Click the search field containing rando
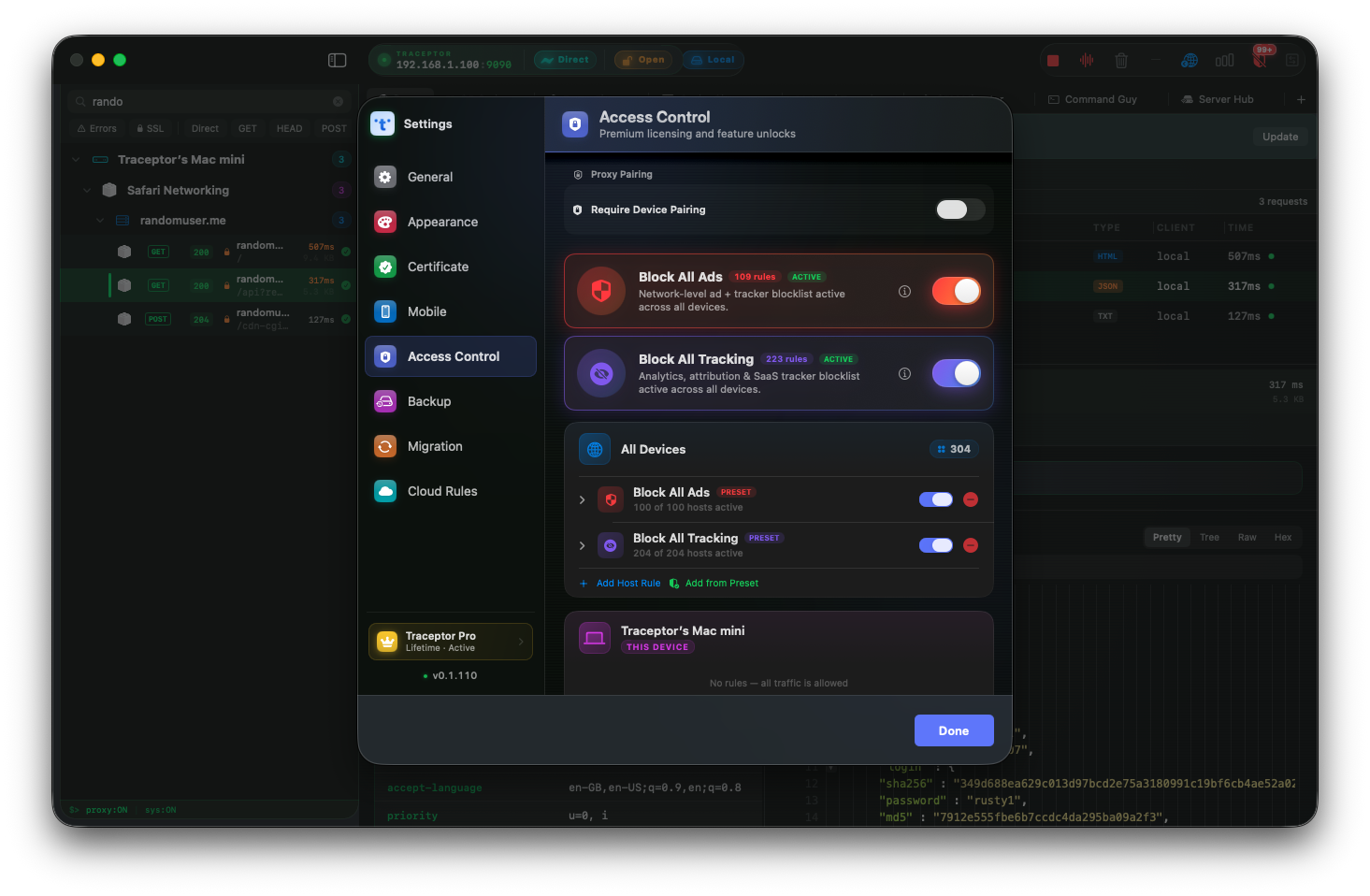 pyautogui.click(x=209, y=101)
